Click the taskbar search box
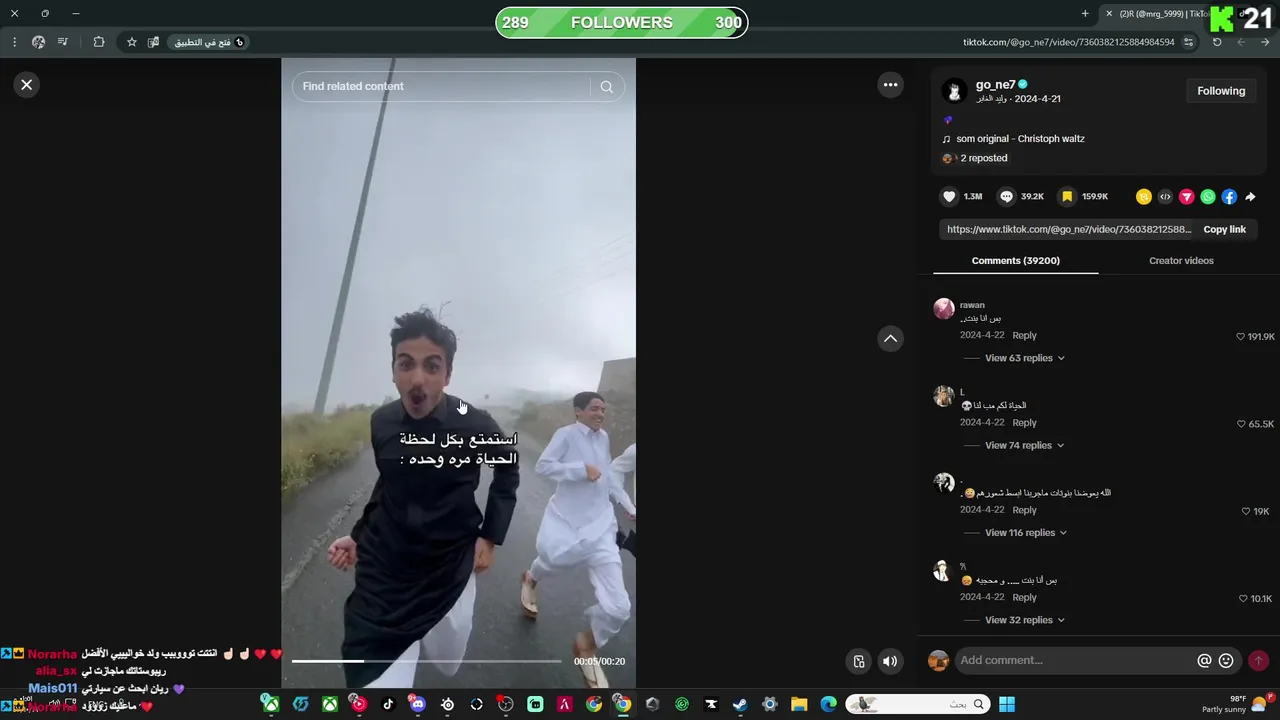 [x=917, y=704]
